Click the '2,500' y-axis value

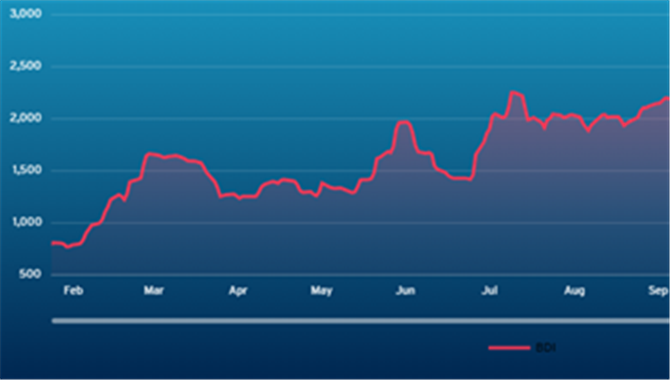26,66
